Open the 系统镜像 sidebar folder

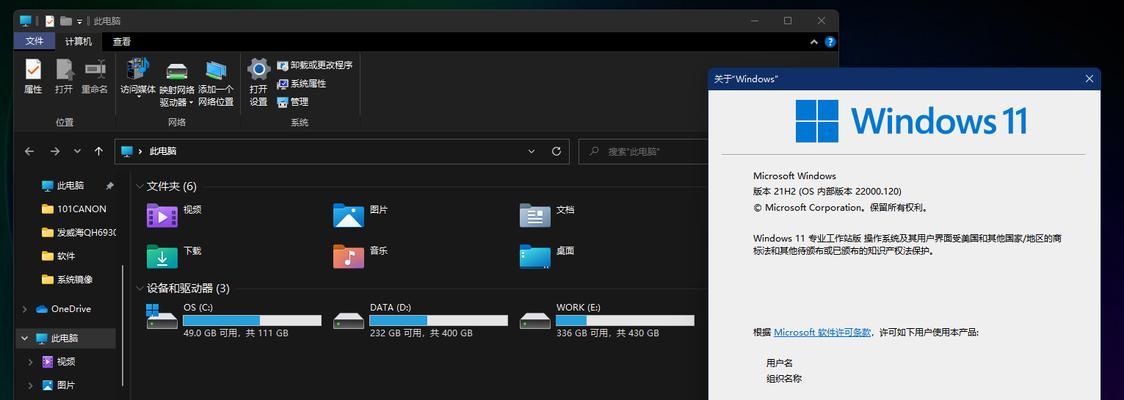[x=67, y=280]
